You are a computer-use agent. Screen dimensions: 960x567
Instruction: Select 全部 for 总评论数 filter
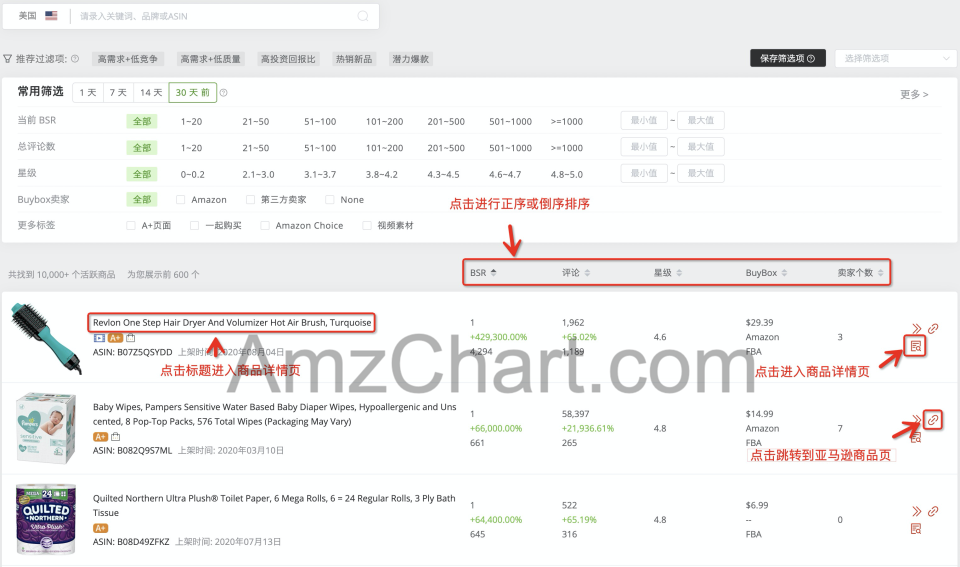pyautogui.click(x=142, y=148)
